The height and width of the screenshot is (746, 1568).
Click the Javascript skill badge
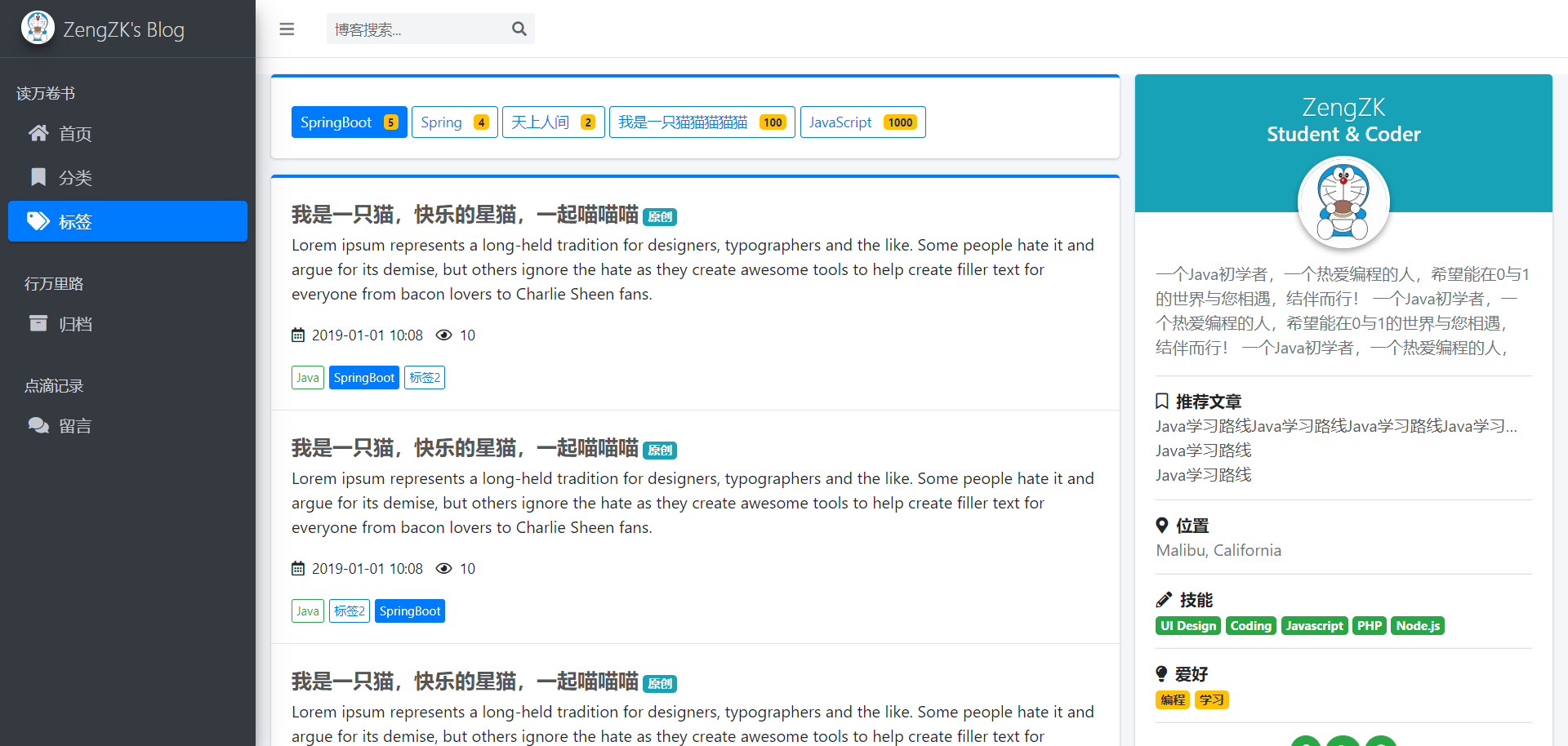(x=1314, y=626)
